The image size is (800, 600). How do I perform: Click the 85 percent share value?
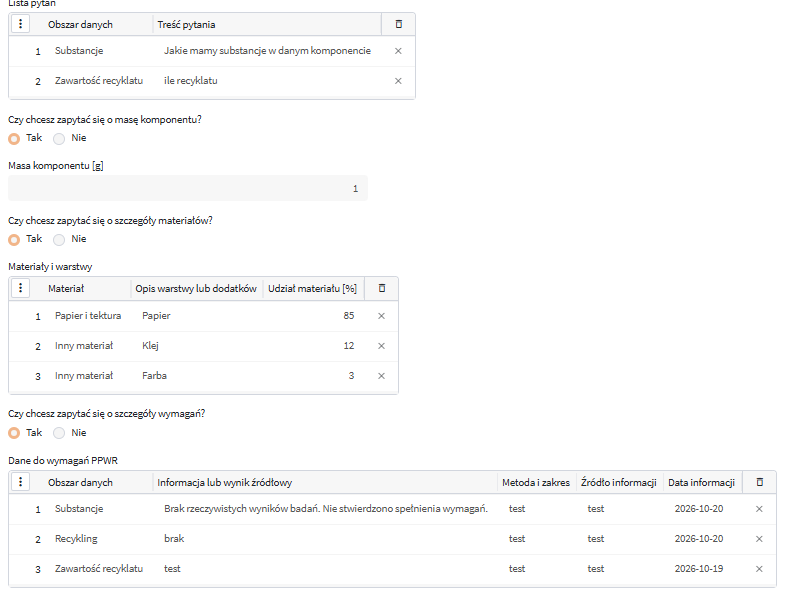point(348,316)
